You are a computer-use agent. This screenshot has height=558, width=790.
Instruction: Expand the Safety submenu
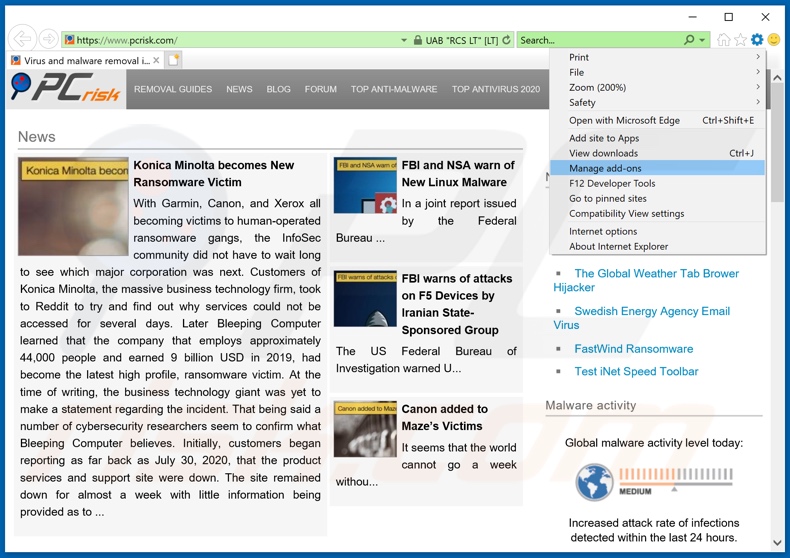coord(657,102)
